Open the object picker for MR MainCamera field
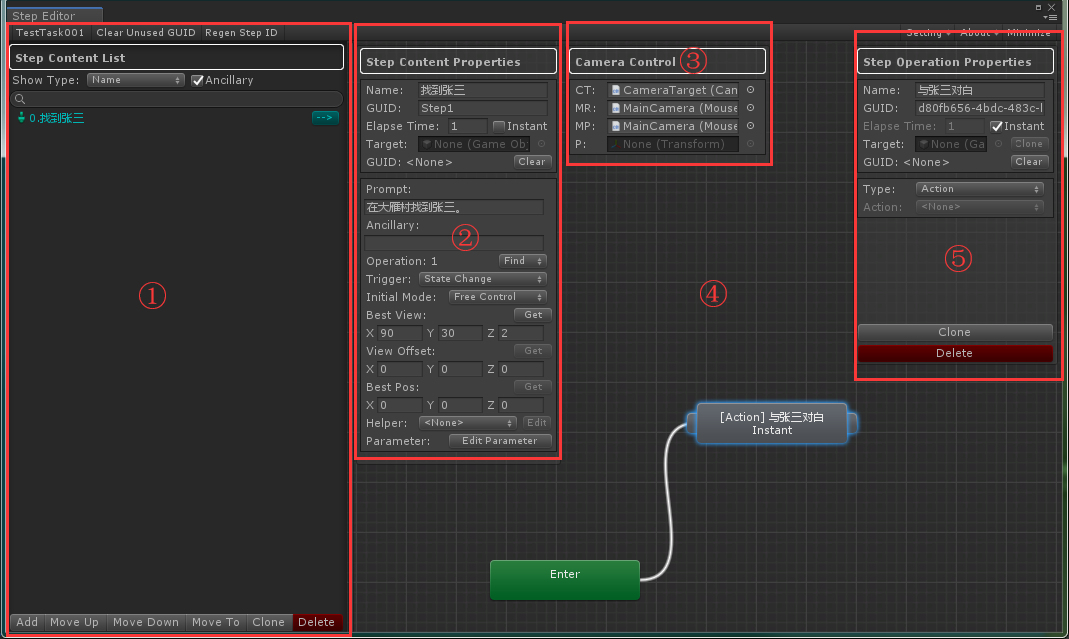The image size is (1069, 639). tap(748, 108)
